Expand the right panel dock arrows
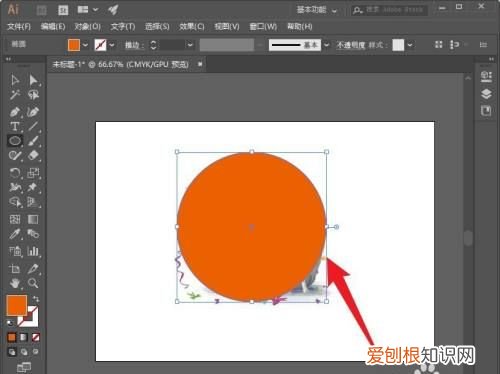 click(491, 59)
